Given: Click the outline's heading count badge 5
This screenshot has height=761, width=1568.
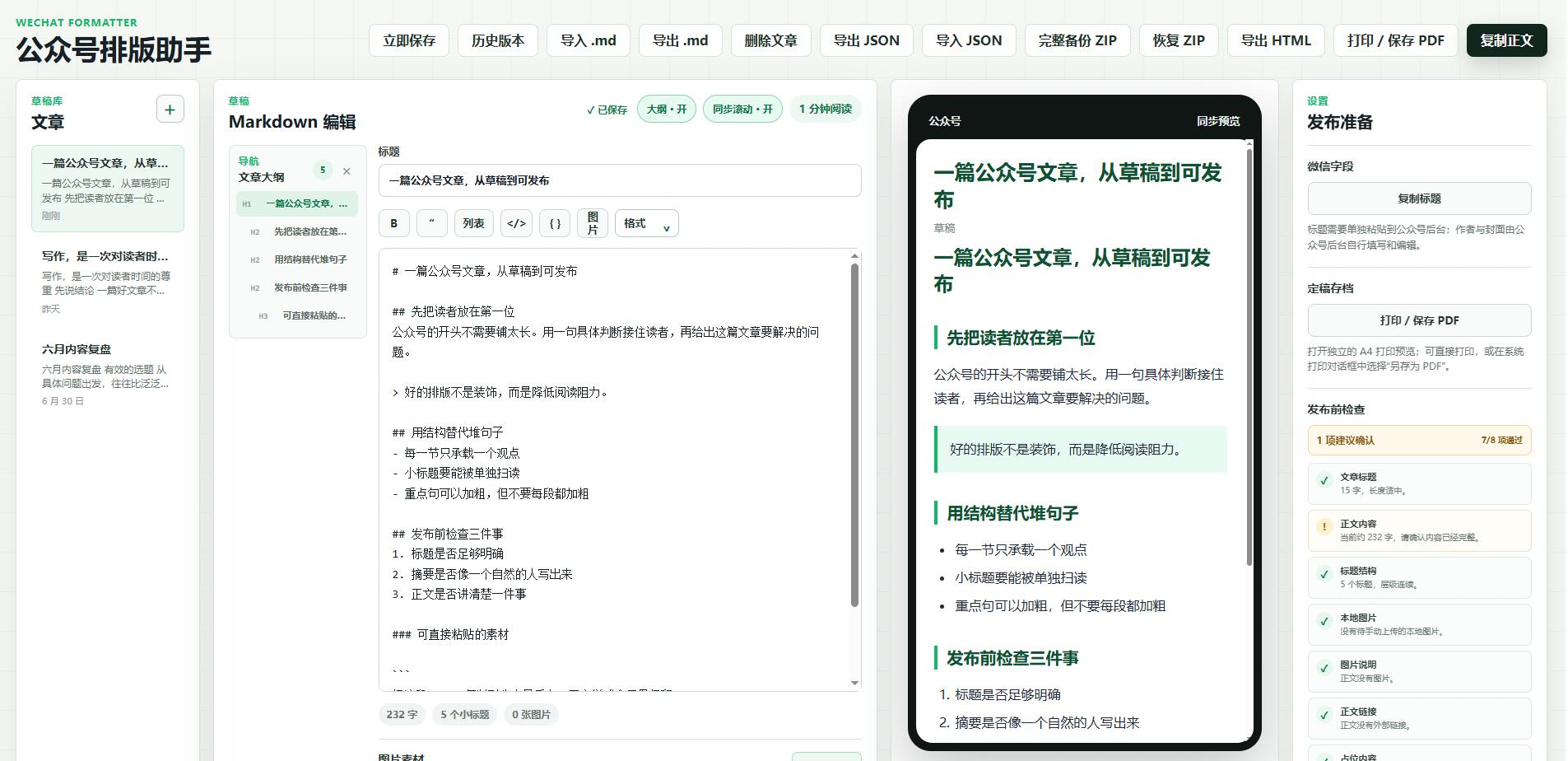Looking at the screenshot, I should pos(323,170).
